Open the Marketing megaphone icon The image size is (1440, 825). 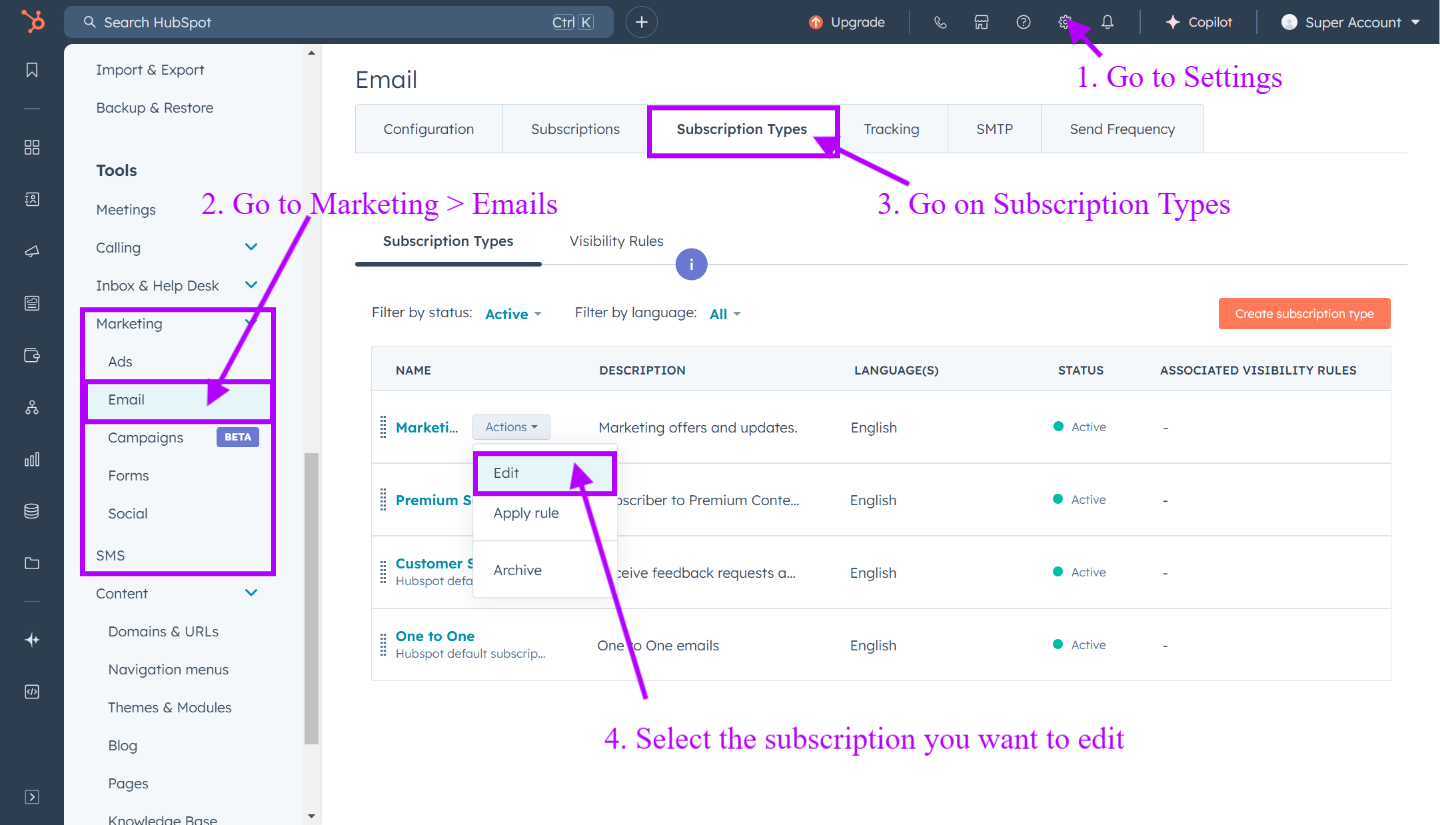(32, 251)
